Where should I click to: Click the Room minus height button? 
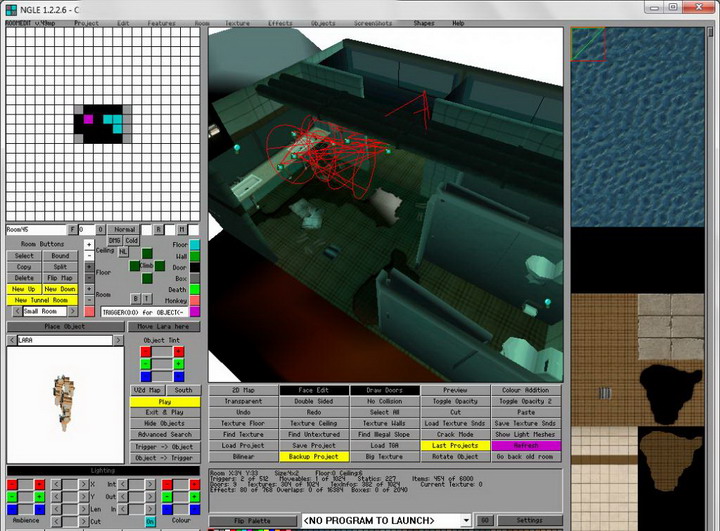point(89,300)
